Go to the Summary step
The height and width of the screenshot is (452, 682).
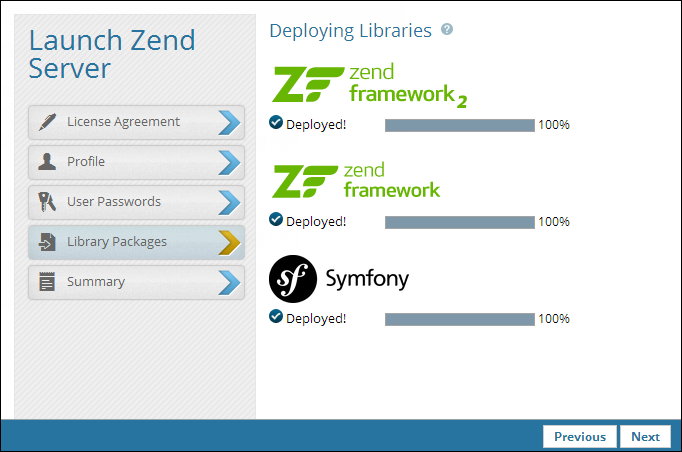(x=136, y=282)
